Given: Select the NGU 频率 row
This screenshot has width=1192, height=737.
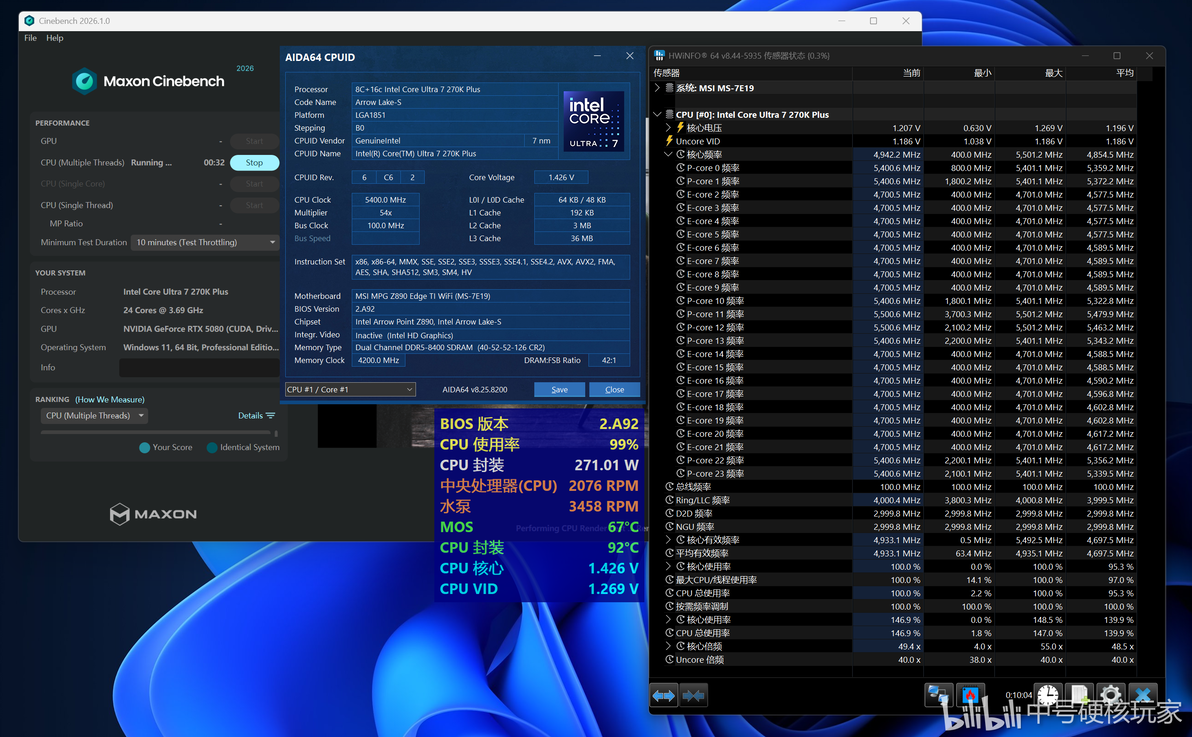Looking at the screenshot, I should tap(893, 527).
